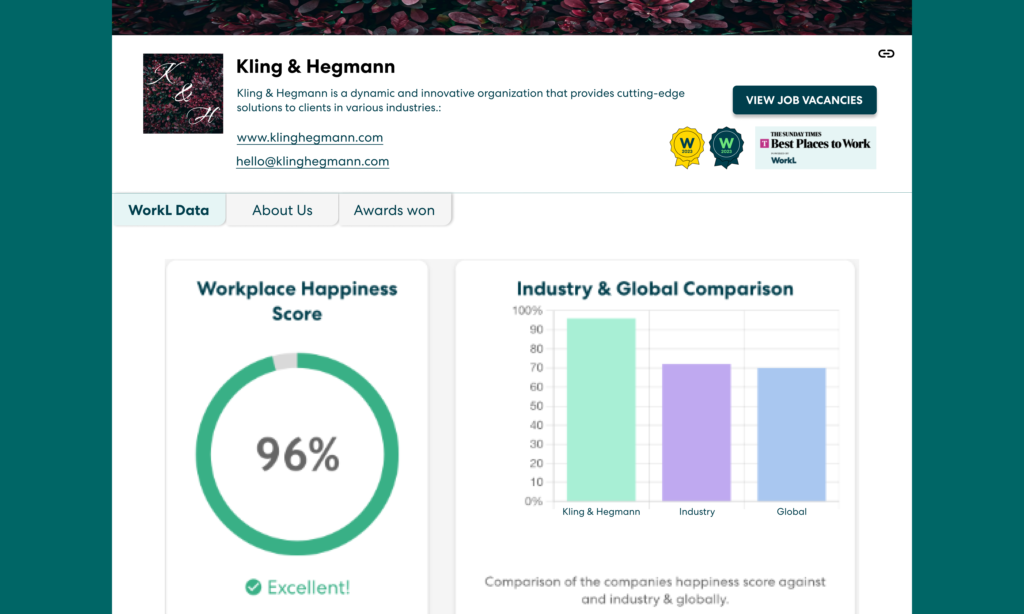Open the www.klinghegmann.com website link
The height and width of the screenshot is (614, 1024).
pyautogui.click(x=309, y=137)
